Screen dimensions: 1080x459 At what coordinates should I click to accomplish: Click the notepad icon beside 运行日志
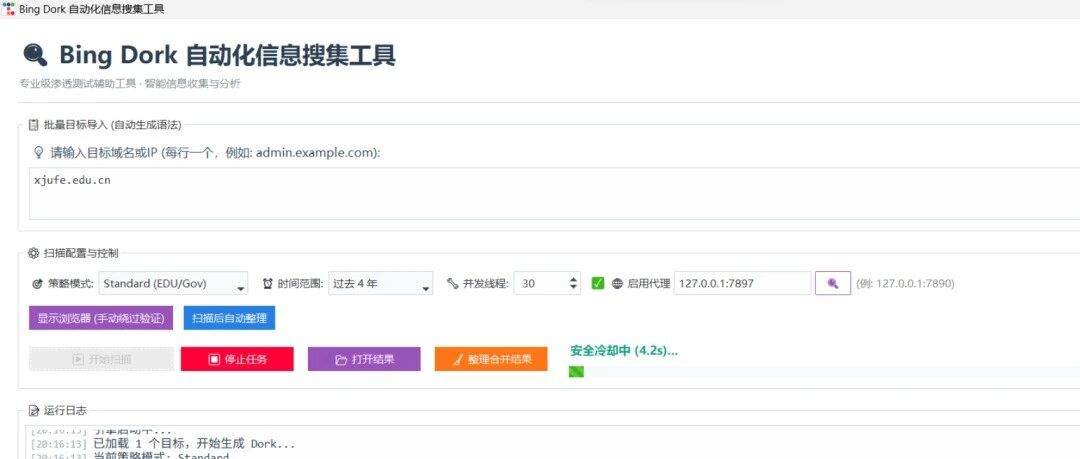pyautogui.click(x=33, y=411)
